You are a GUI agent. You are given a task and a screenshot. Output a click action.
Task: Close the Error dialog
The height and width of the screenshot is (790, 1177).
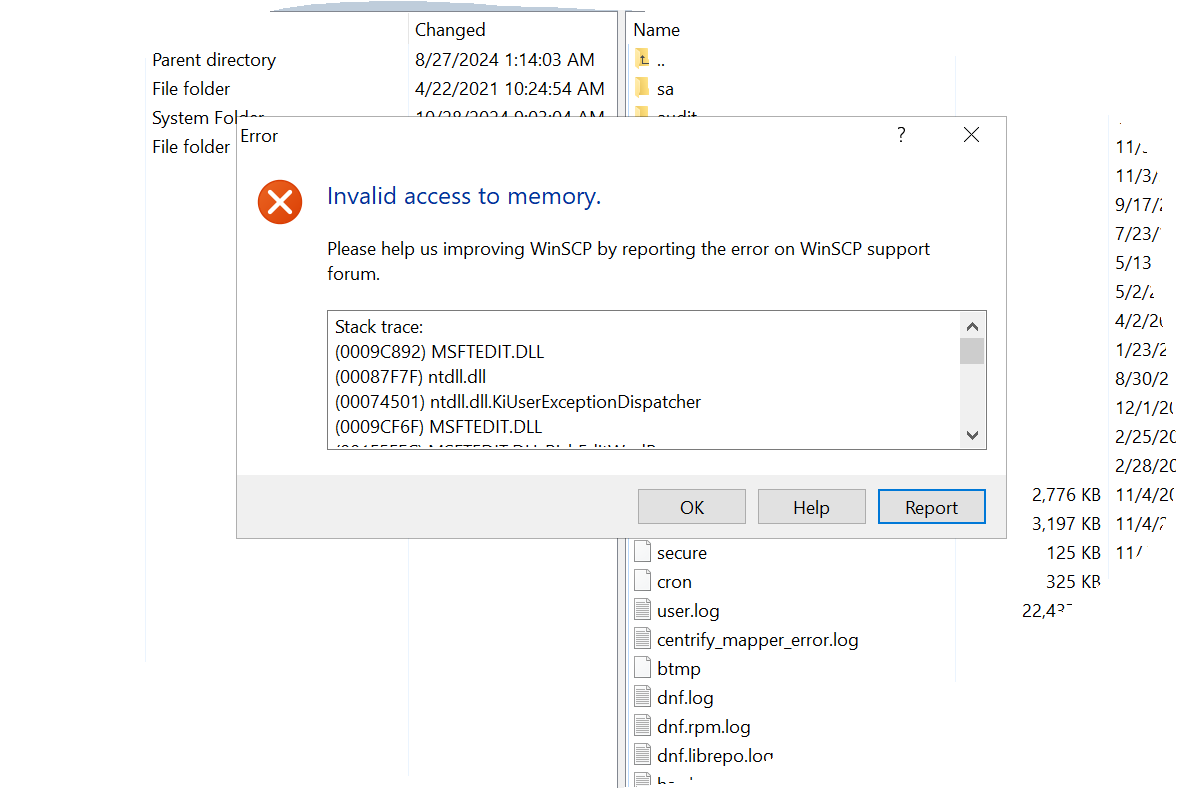coord(971,135)
